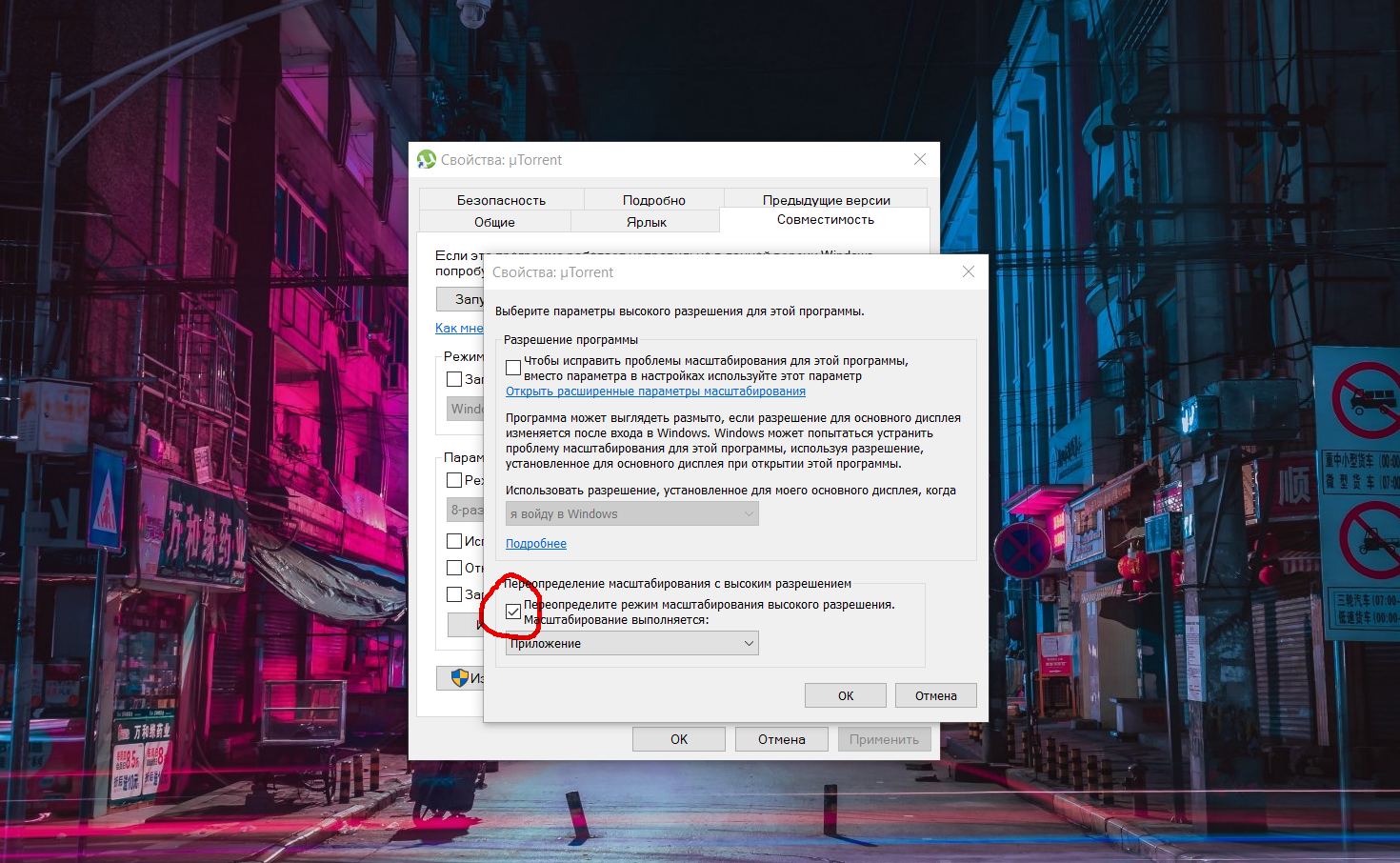Close the front high-DPI settings dialog

(969, 271)
